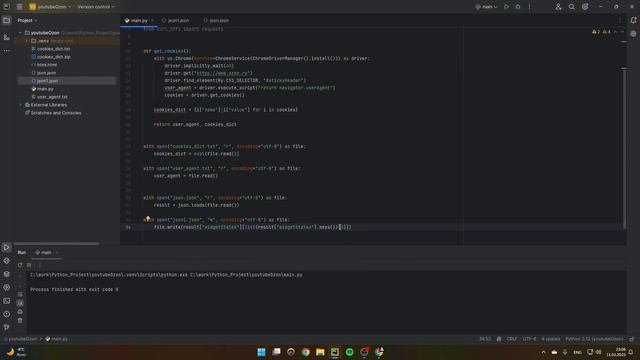Expand the .venv folder
640x360 pixels.
27,41
